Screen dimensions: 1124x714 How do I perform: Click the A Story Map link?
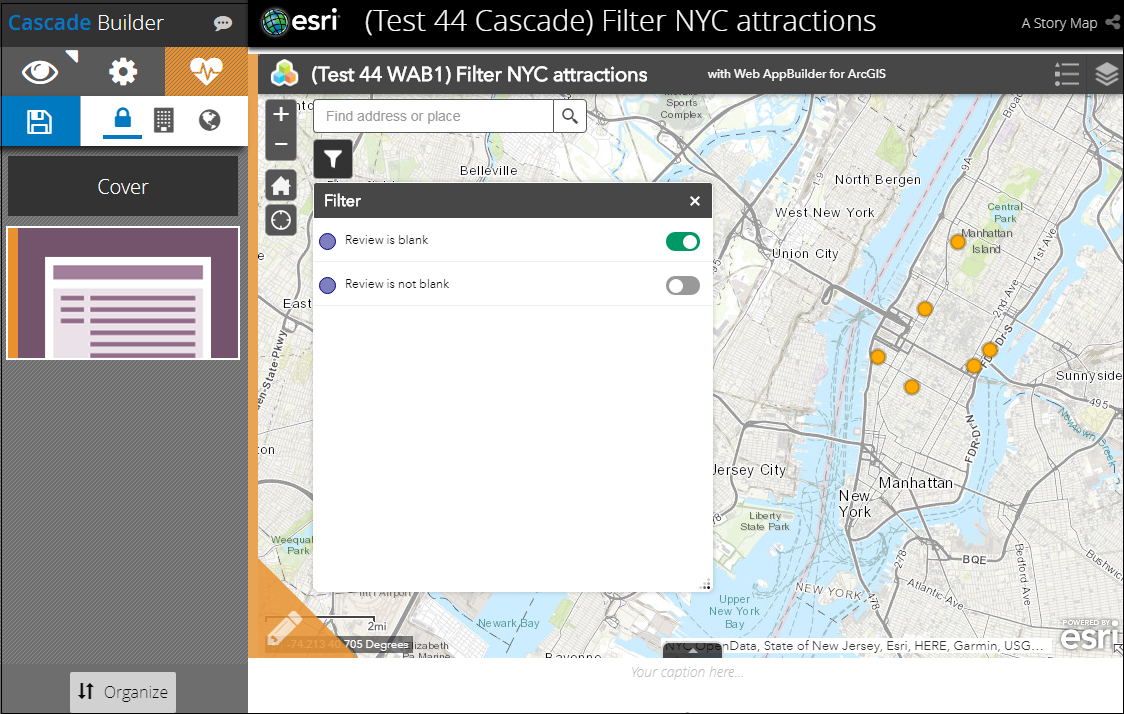[1059, 23]
